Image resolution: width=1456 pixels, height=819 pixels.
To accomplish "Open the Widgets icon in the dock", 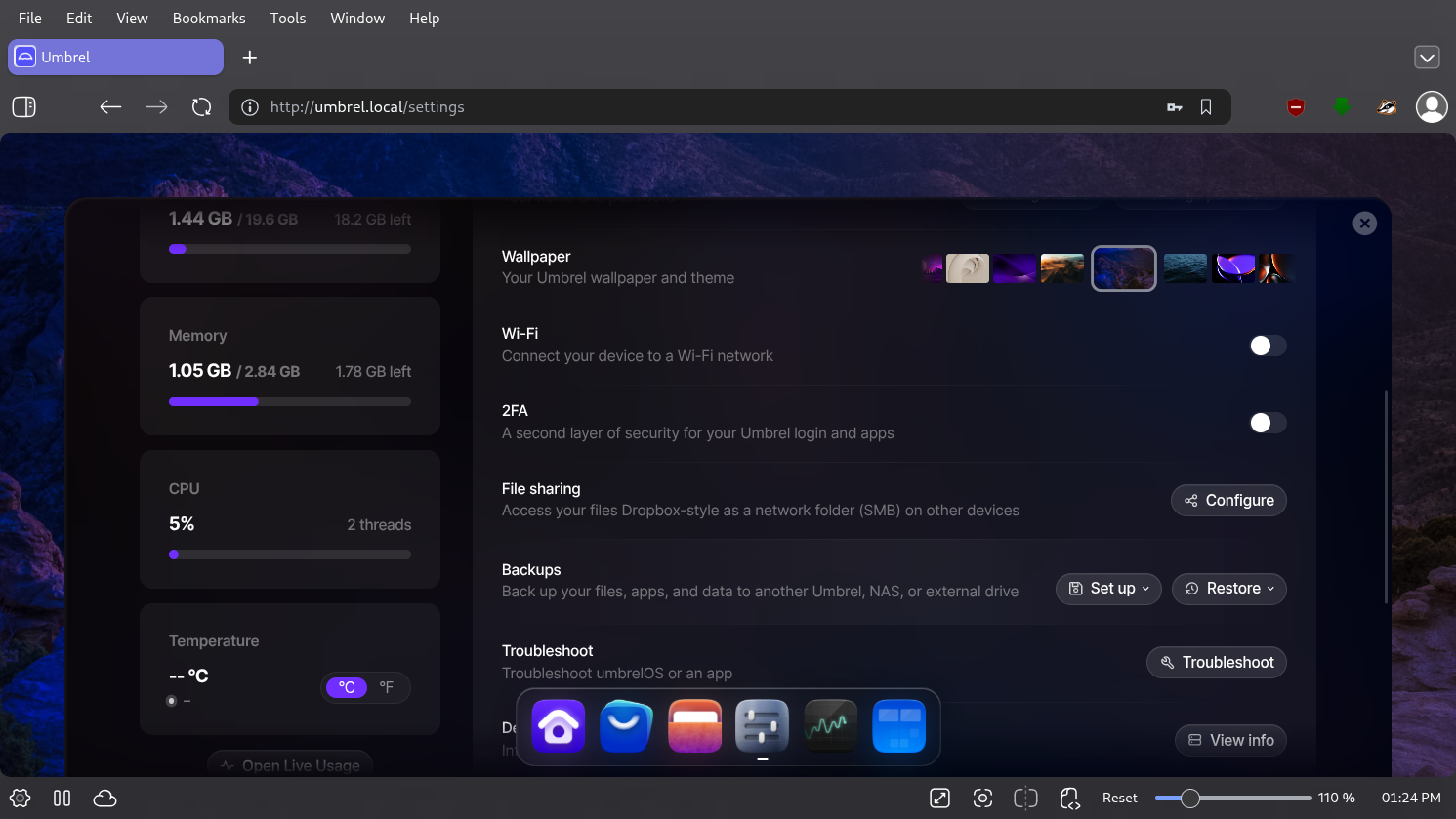I will [x=898, y=726].
